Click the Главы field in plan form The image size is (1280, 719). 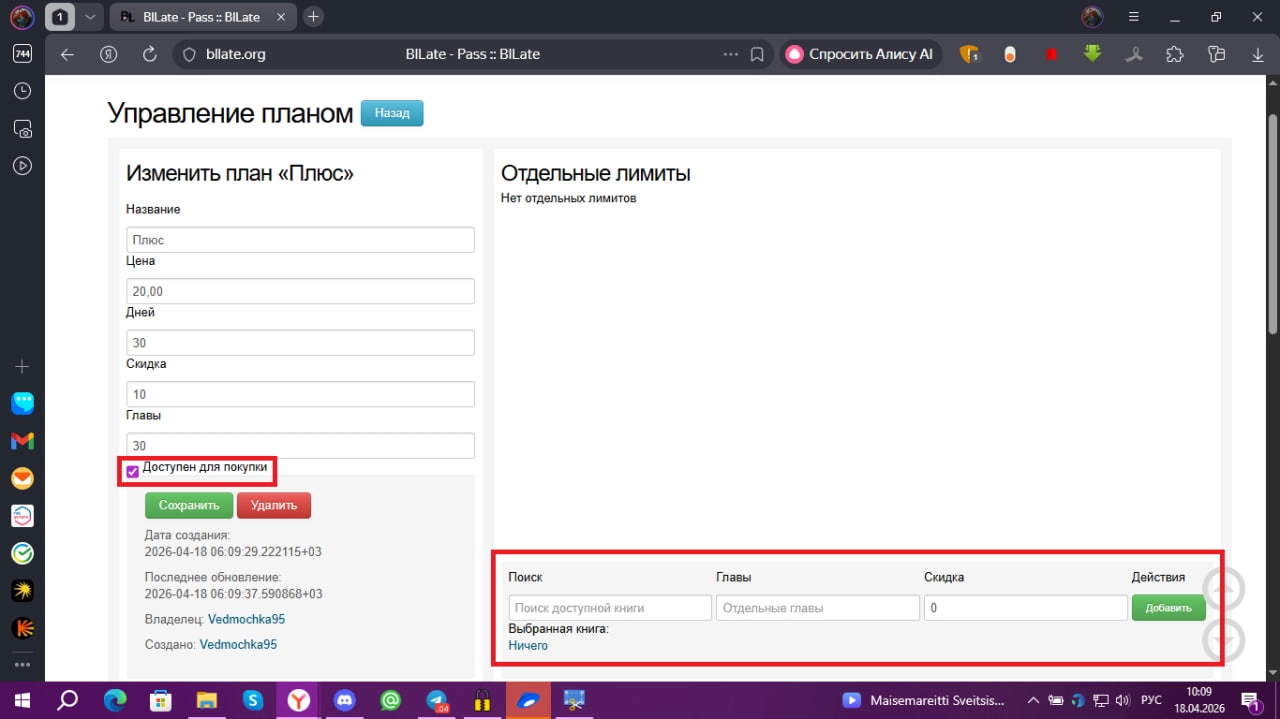(x=300, y=446)
